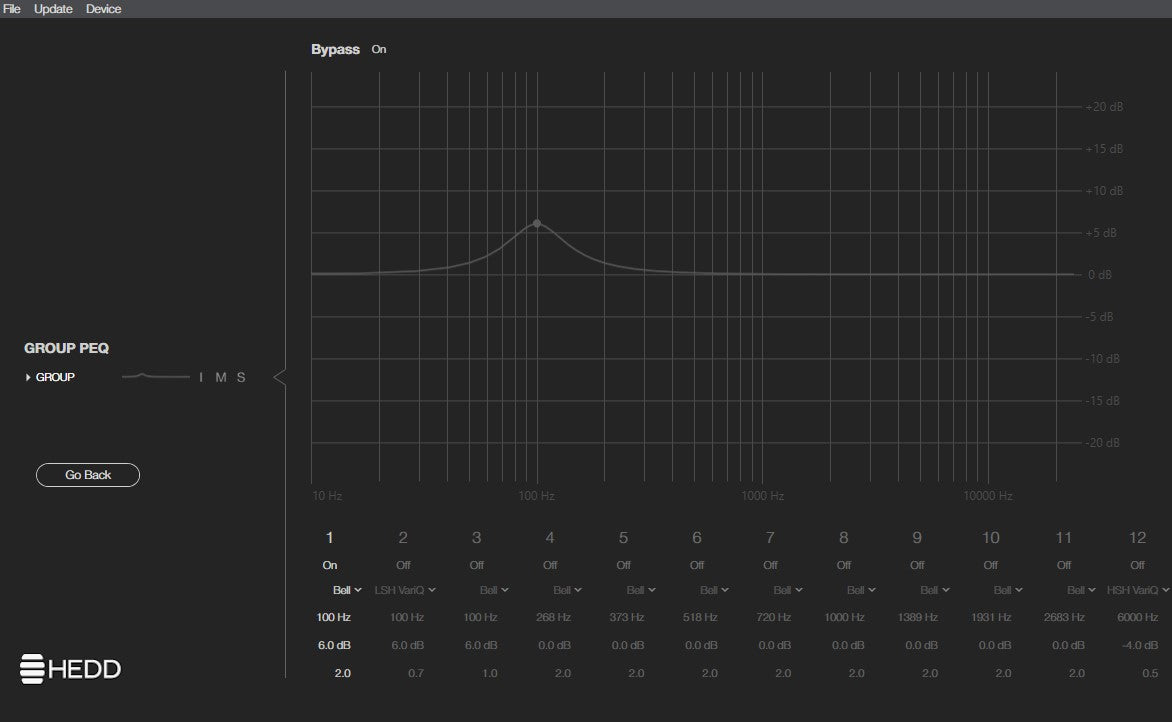
Task: Click the GROUP PEQ heading
Action: [67, 348]
